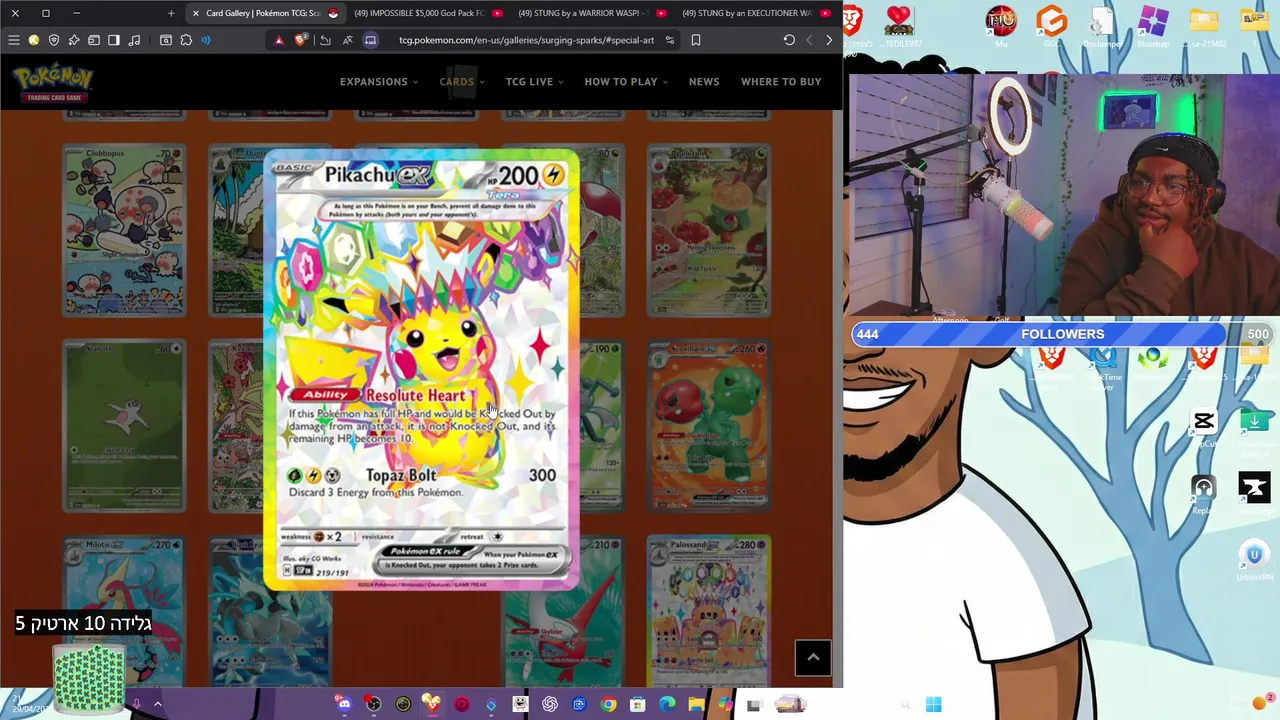Open the Scovillain ex card thumbnail
1280x720 pixels.
tap(709, 426)
